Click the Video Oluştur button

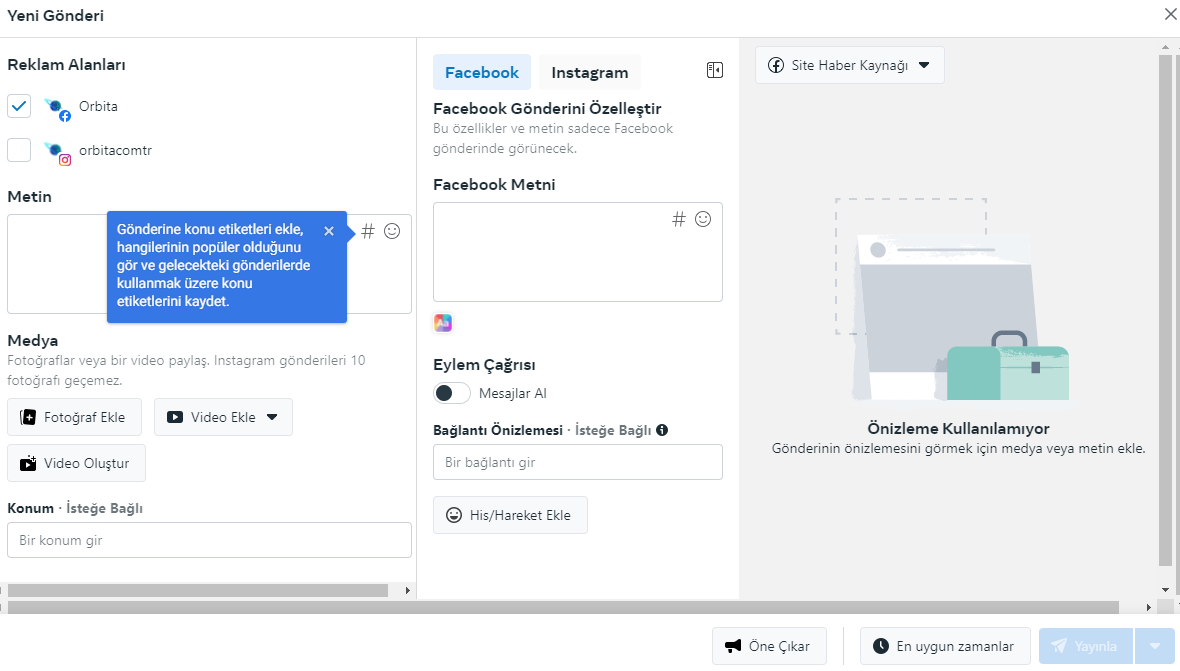coord(76,463)
